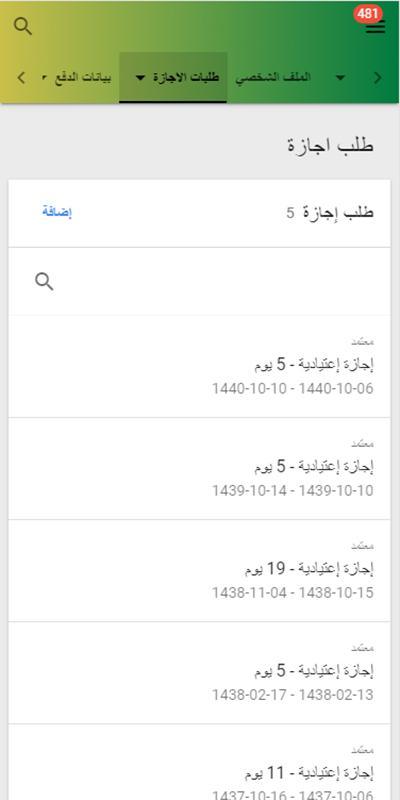400x800 pixels.
Task: Open the hamburger menu with 481 badge
Action: [376, 28]
